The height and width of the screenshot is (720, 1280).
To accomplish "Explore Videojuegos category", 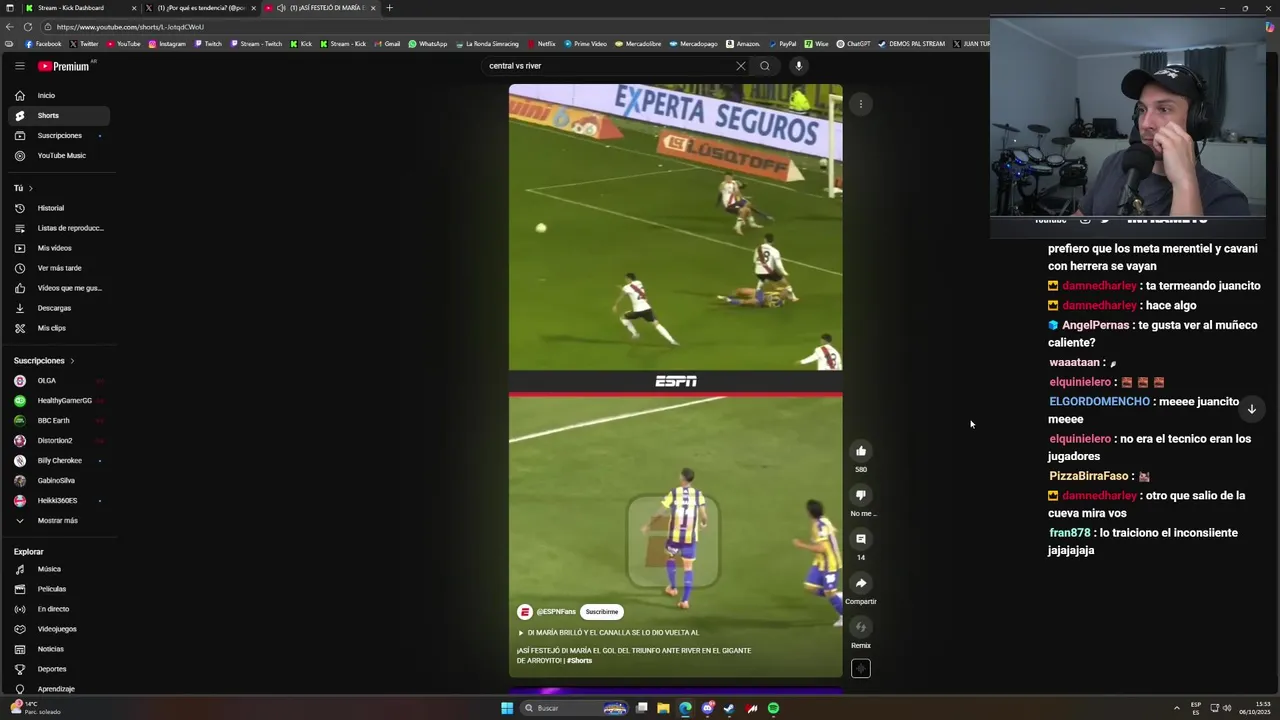I will click(59, 629).
